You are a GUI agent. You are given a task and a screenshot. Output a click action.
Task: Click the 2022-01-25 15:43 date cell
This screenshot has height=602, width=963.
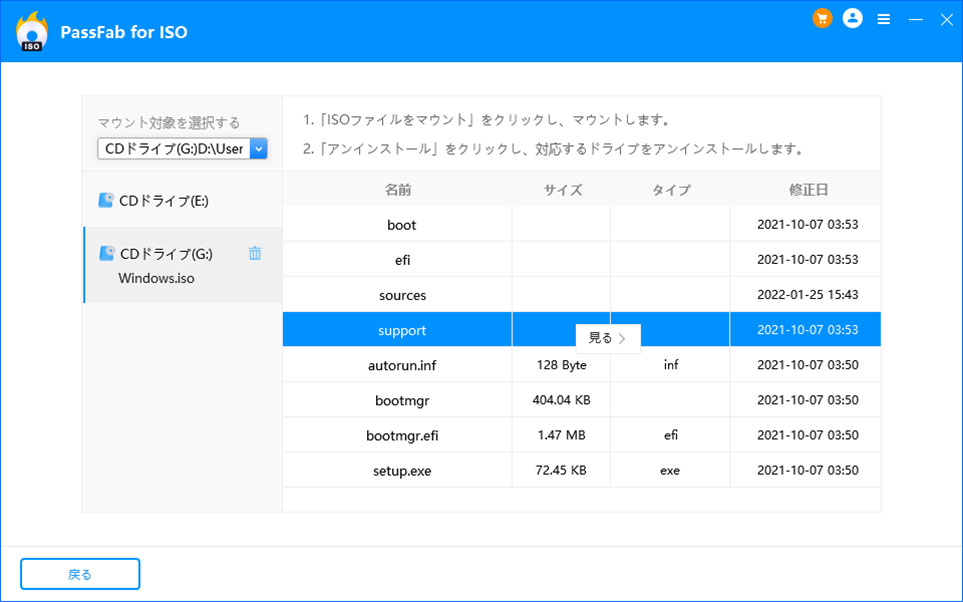point(807,294)
